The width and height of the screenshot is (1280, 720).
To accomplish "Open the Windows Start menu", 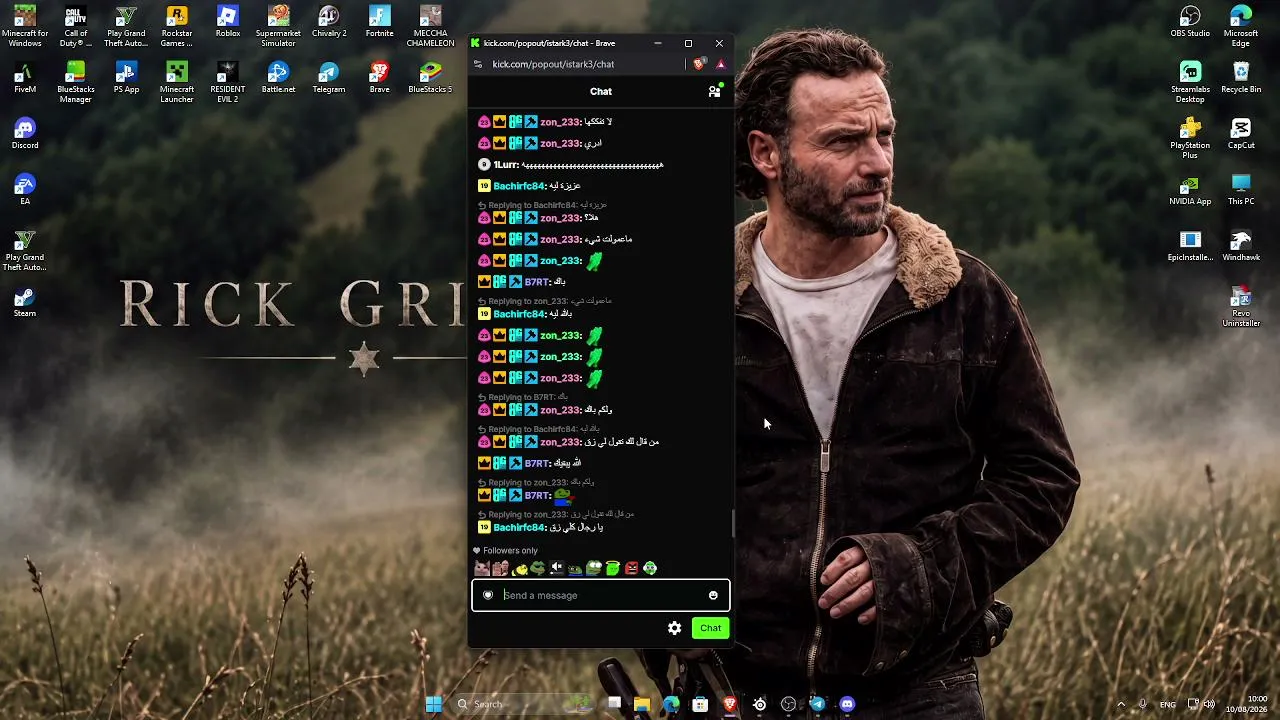I will [x=433, y=704].
